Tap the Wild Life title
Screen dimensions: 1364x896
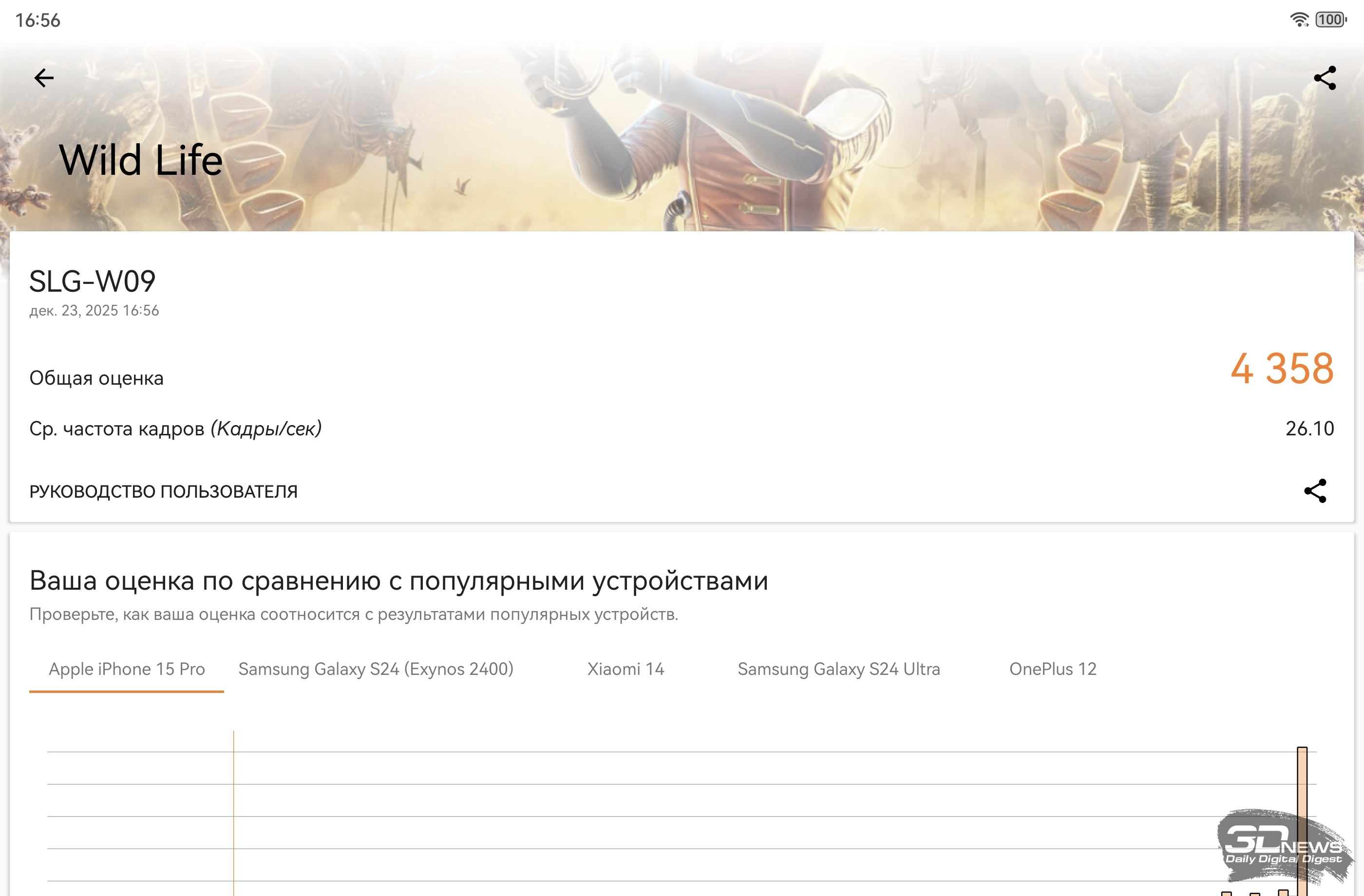(141, 160)
